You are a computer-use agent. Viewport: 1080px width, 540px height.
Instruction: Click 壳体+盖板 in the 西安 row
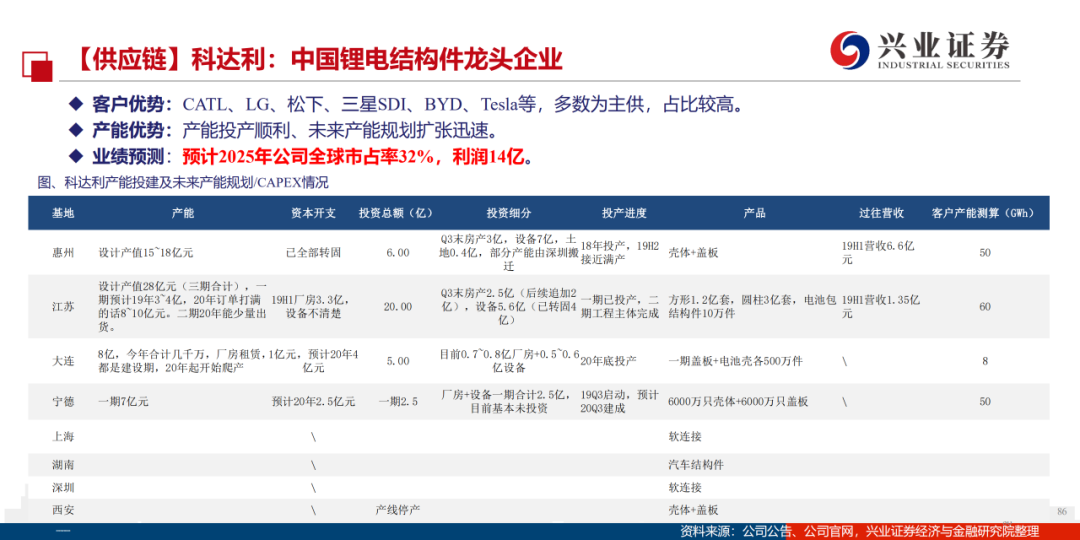point(693,510)
